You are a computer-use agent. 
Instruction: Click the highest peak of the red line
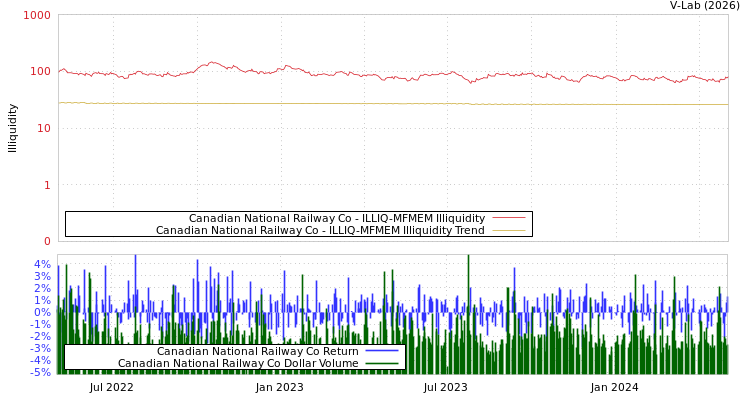click(211, 62)
